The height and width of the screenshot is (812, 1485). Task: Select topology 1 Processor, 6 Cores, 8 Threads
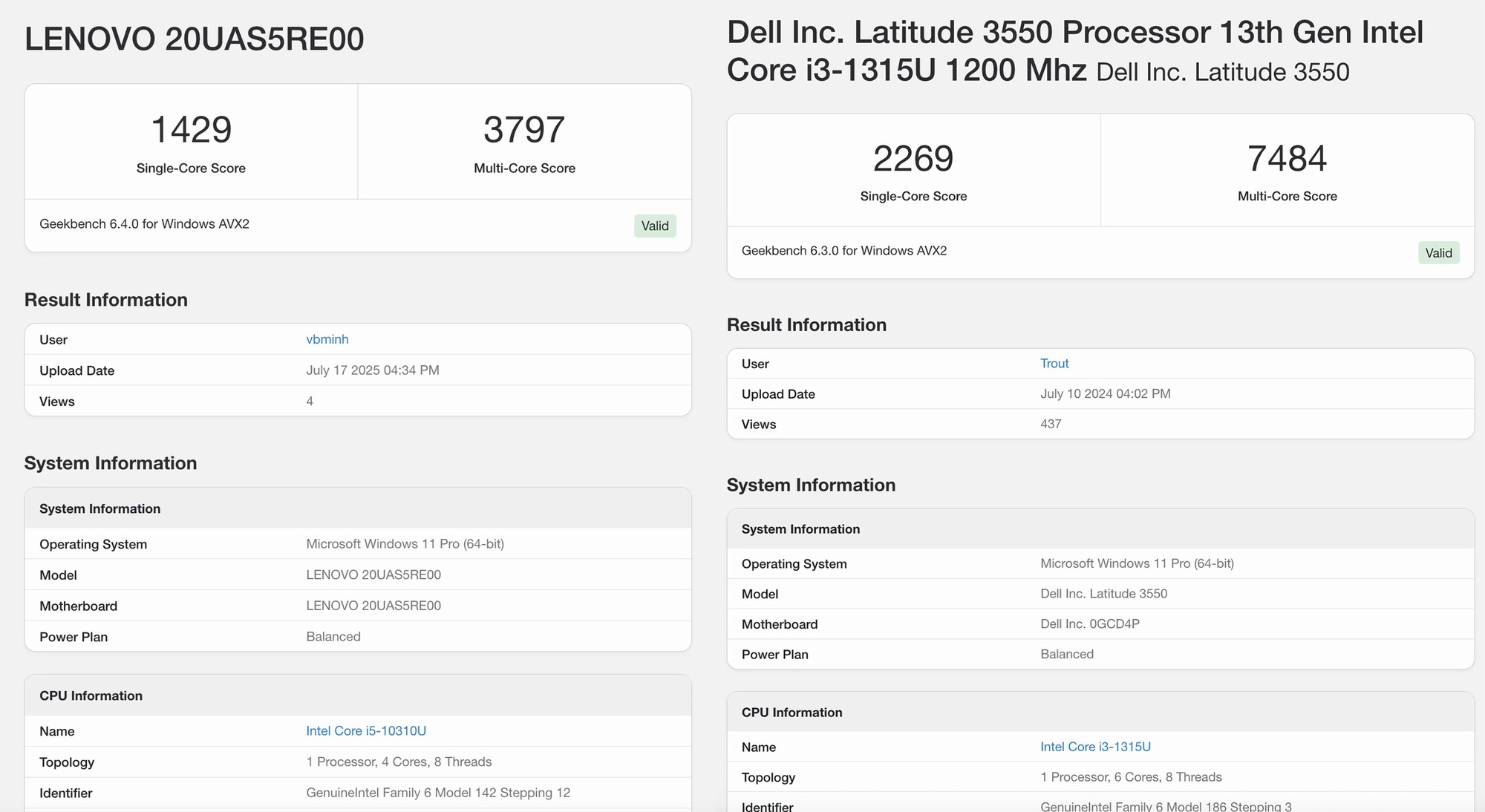coord(1131,777)
